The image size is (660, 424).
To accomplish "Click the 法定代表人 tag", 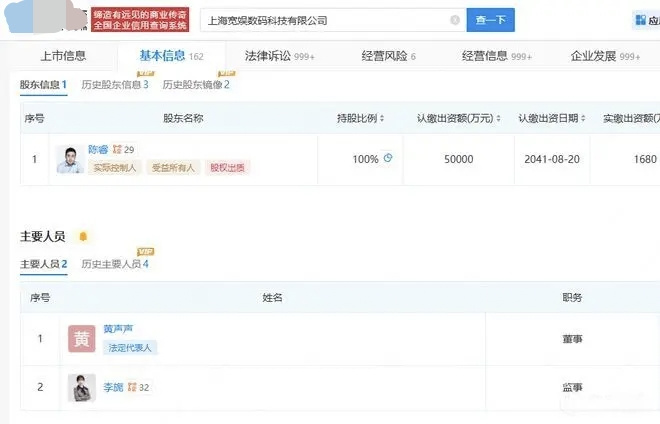I will 130,347.
